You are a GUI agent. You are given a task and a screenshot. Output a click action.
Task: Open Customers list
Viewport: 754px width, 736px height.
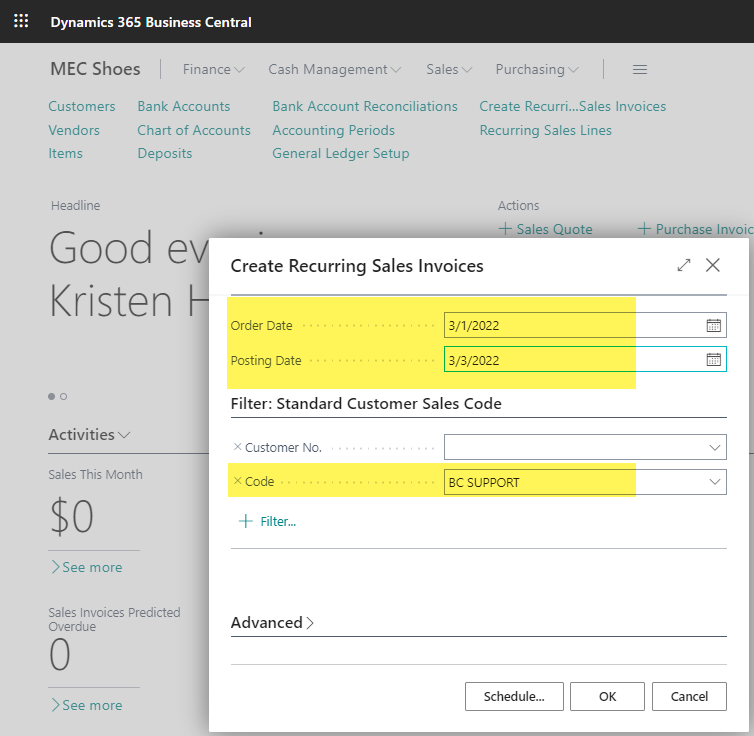(82, 106)
